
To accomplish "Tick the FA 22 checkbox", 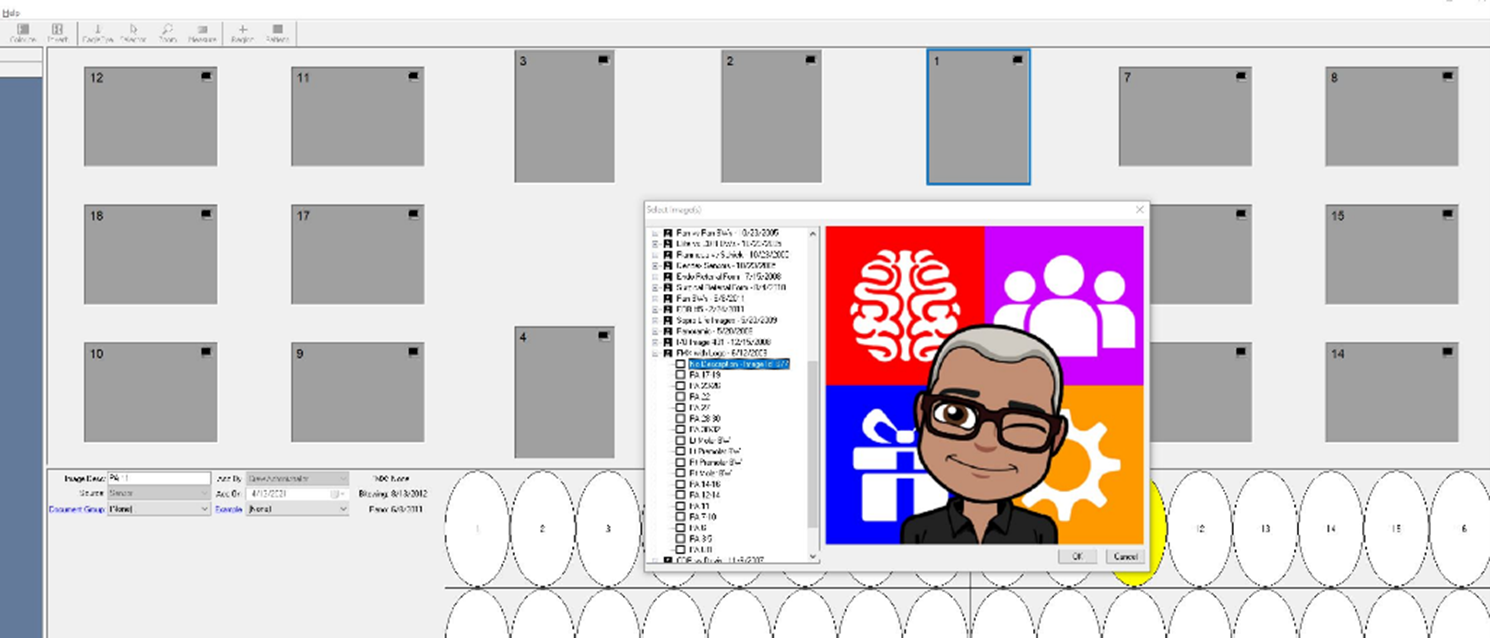I will (x=681, y=396).
